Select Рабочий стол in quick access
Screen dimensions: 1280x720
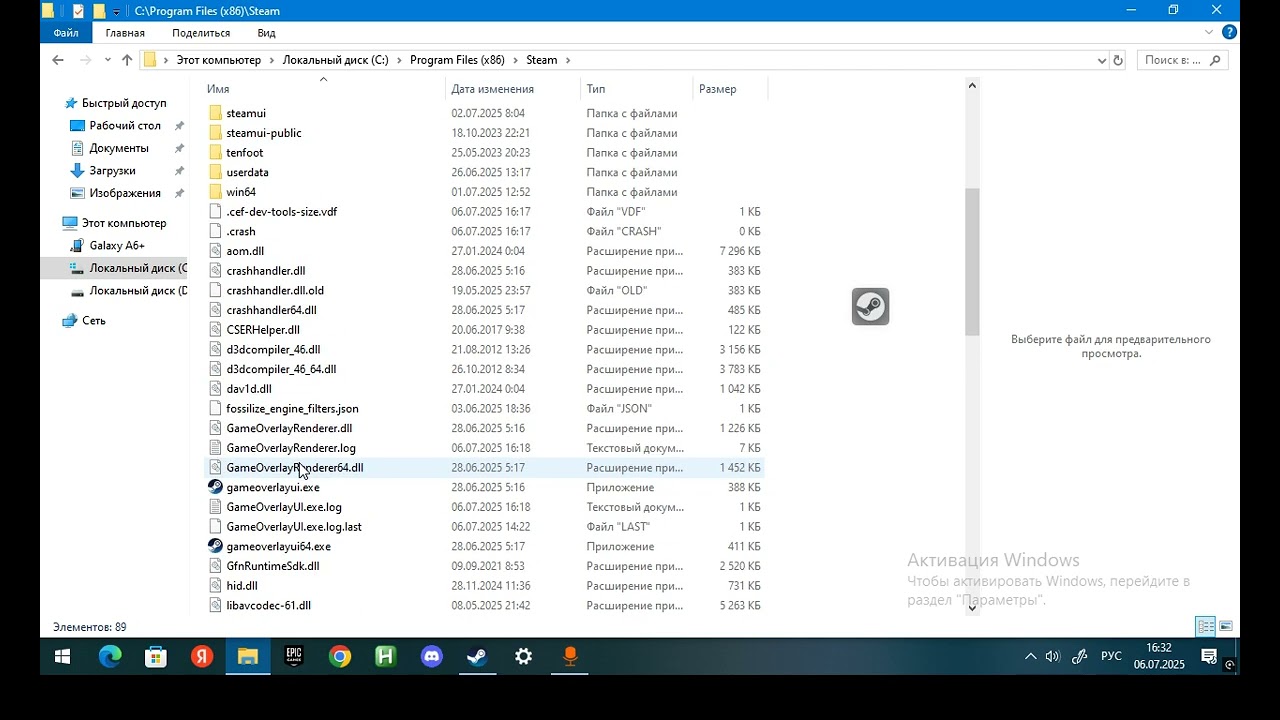click(125, 126)
